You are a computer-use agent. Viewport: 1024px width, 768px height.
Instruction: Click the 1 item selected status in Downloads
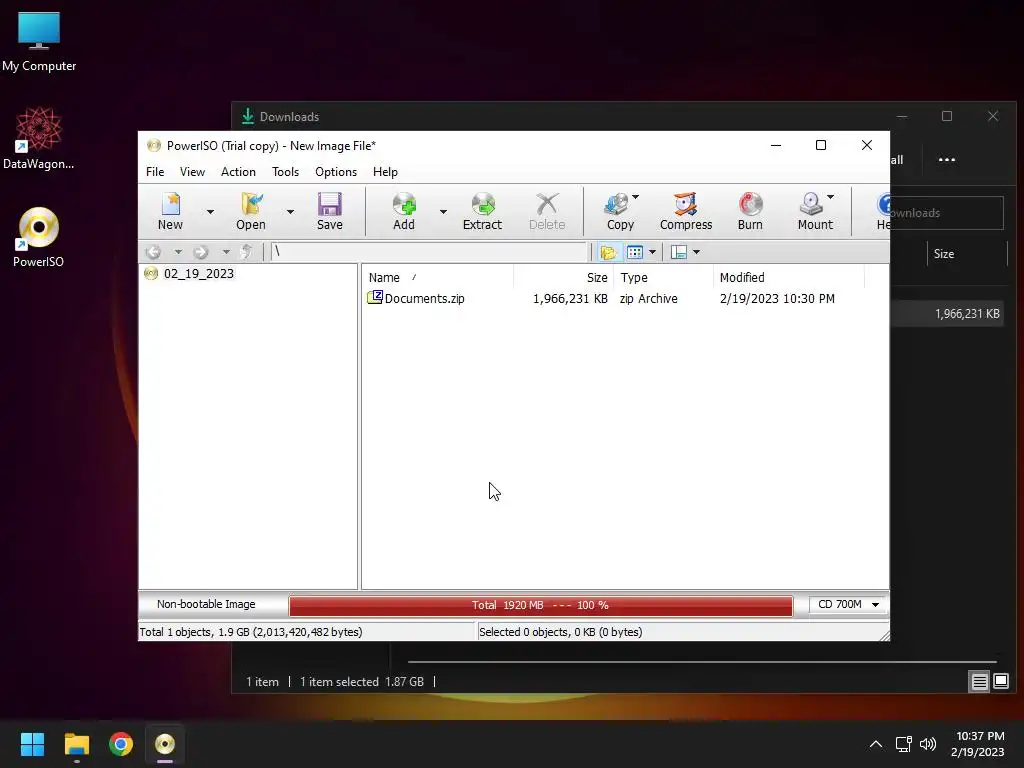click(x=362, y=682)
